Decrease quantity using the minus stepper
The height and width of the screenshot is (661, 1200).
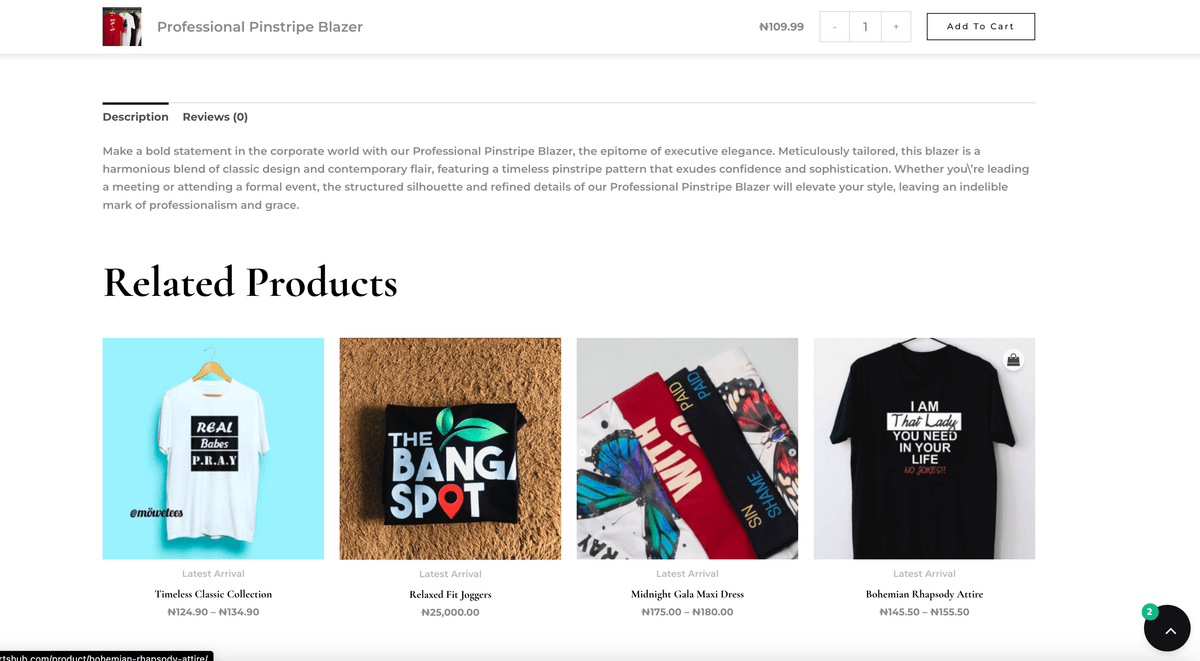834,26
